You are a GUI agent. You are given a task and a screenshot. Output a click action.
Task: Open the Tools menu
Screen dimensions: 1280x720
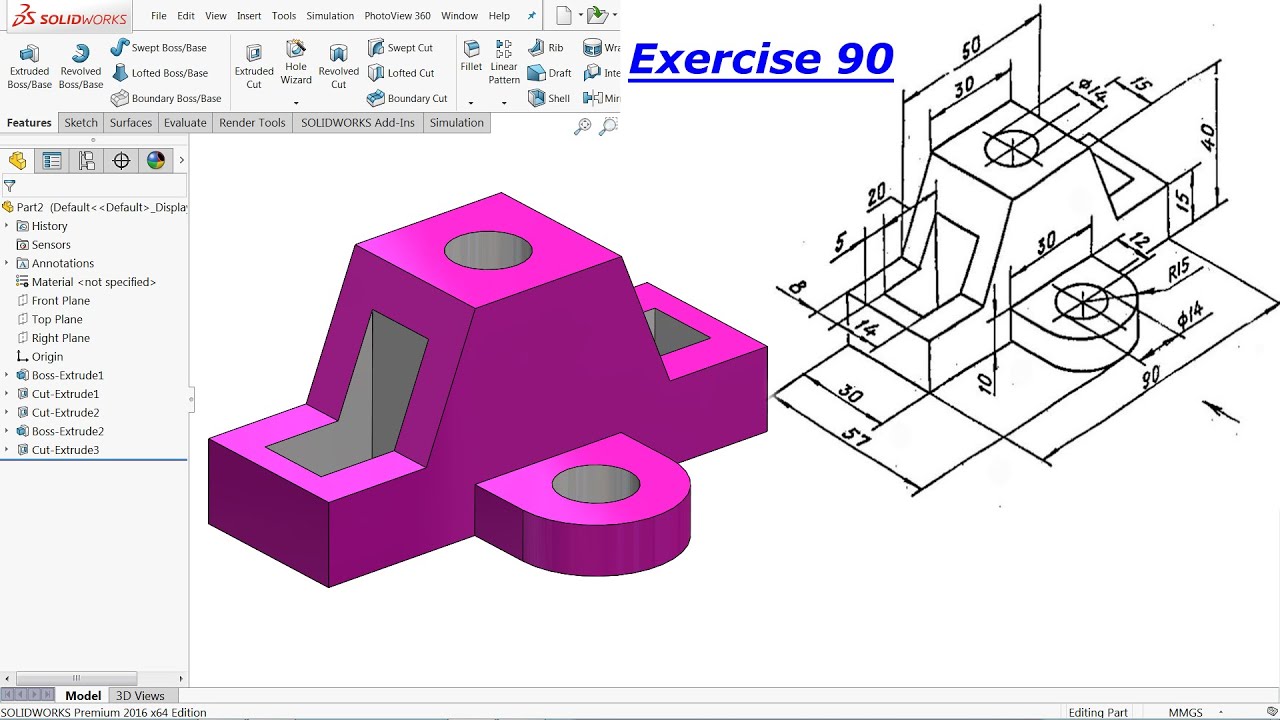click(x=284, y=16)
